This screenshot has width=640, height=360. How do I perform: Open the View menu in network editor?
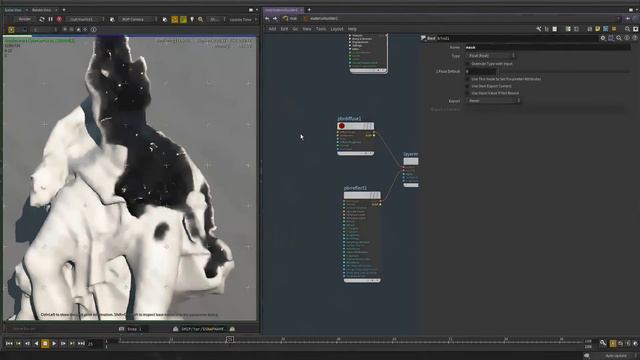(307, 29)
